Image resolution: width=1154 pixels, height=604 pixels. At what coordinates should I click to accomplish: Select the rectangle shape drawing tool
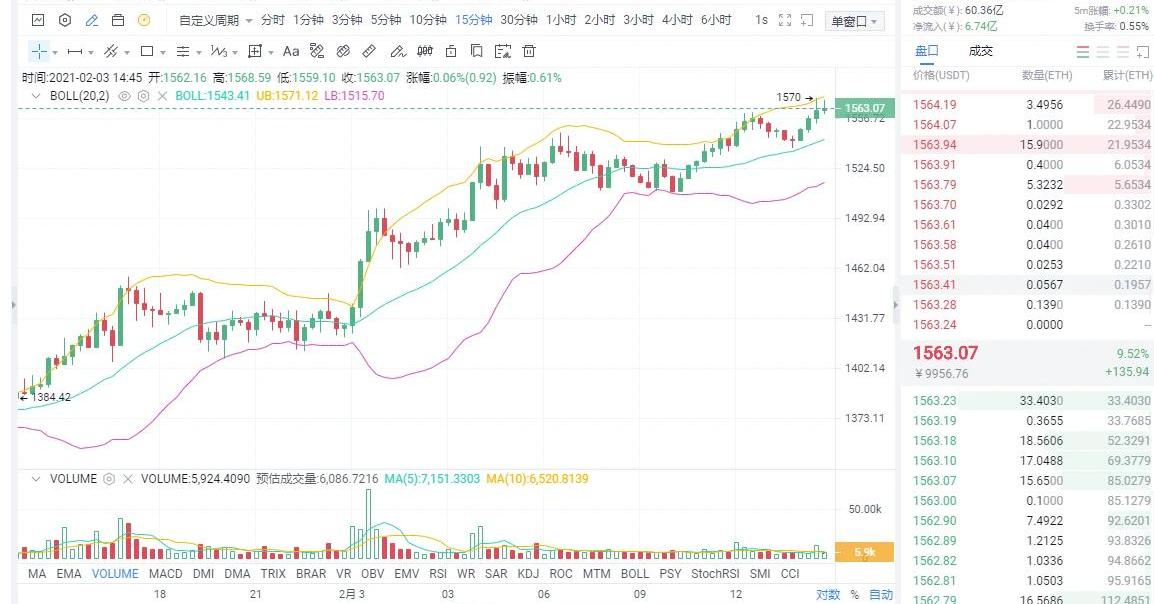pos(147,51)
